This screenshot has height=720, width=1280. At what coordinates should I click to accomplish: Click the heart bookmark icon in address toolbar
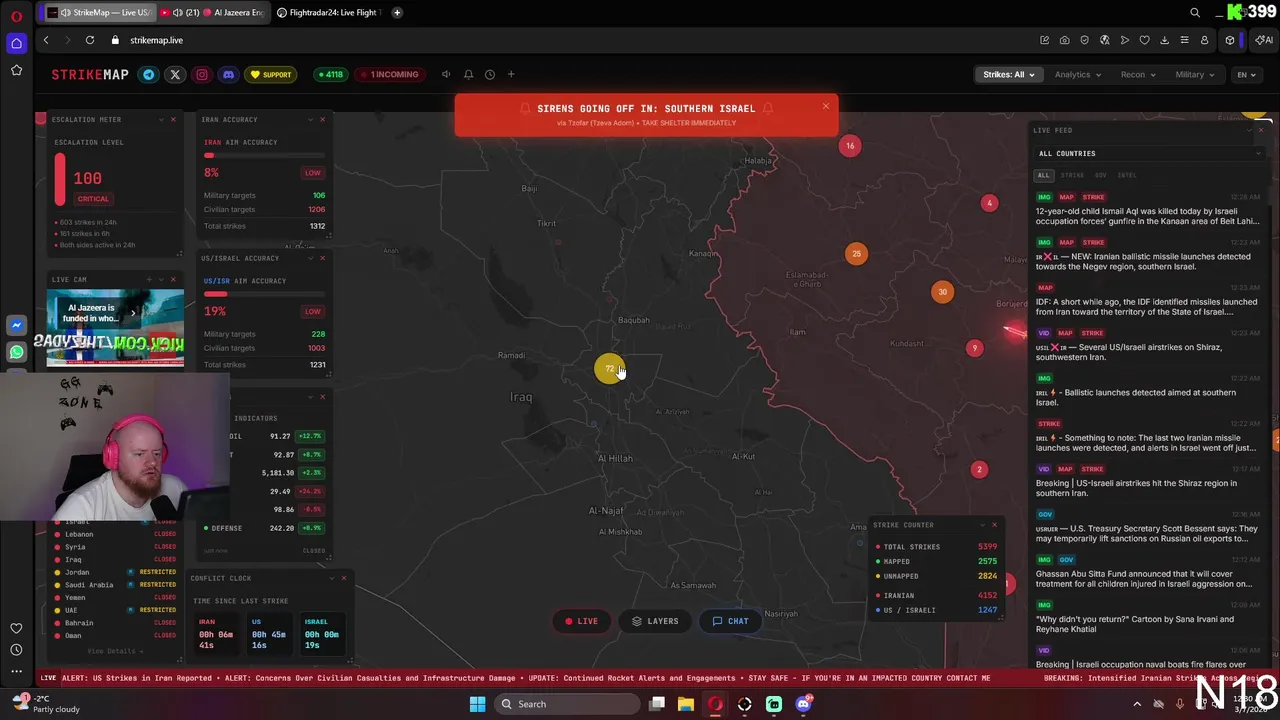click(x=1144, y=40)
